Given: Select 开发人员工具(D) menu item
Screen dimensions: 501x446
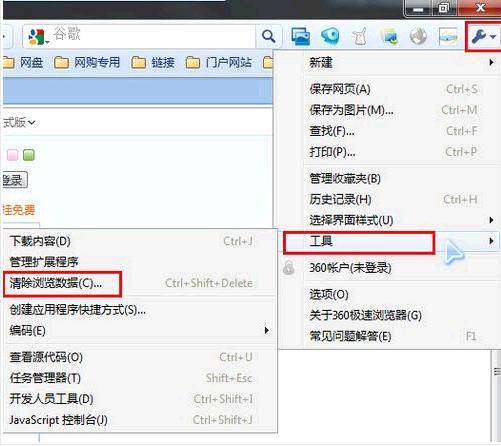Looking at the screenshot, I should (x=140, y=399).
